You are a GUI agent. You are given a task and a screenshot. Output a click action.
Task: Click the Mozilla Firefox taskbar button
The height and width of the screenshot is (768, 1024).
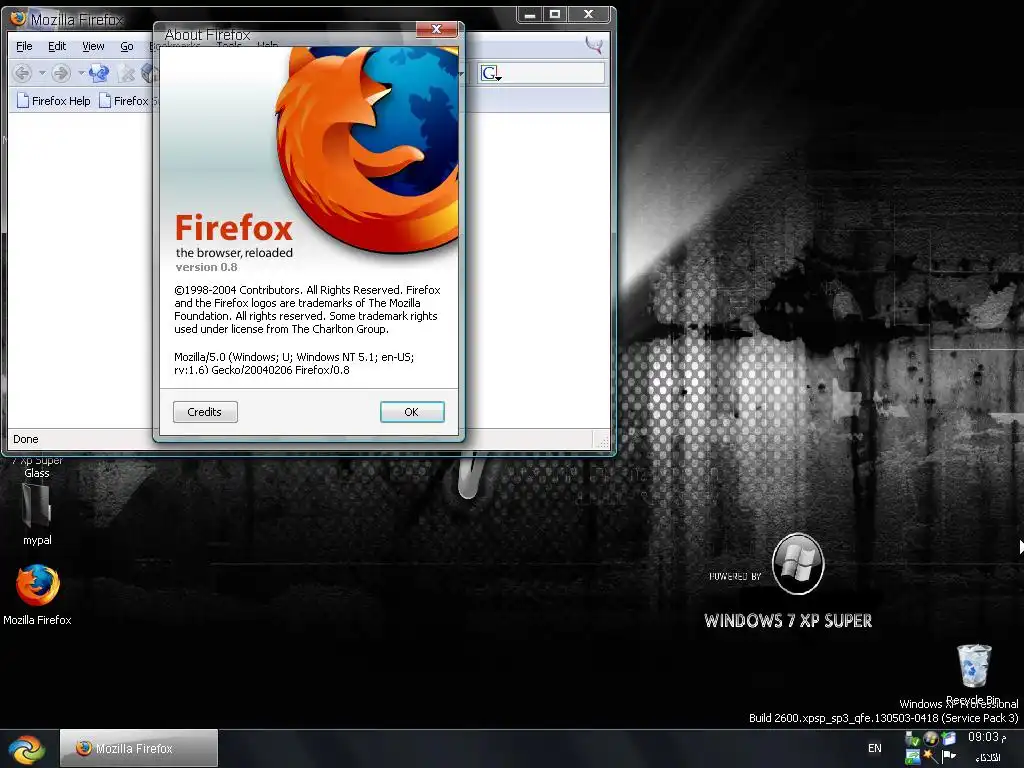[x=139, y=748]
